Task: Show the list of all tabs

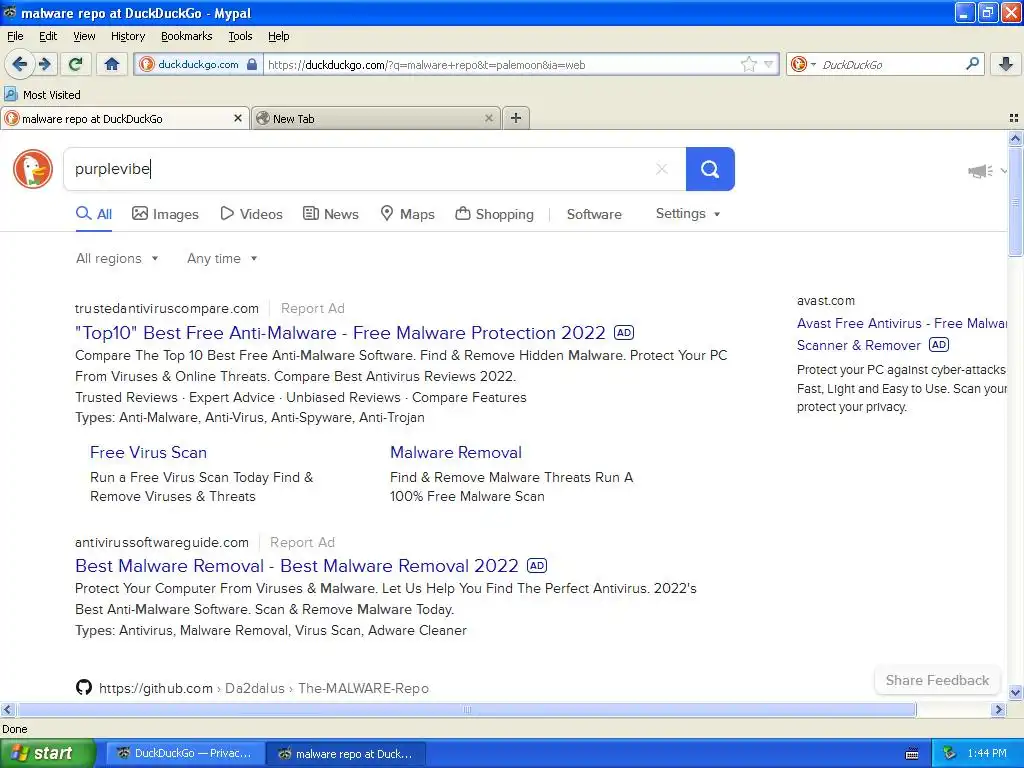Action: pyautogui.click(x=1014, y=118)
